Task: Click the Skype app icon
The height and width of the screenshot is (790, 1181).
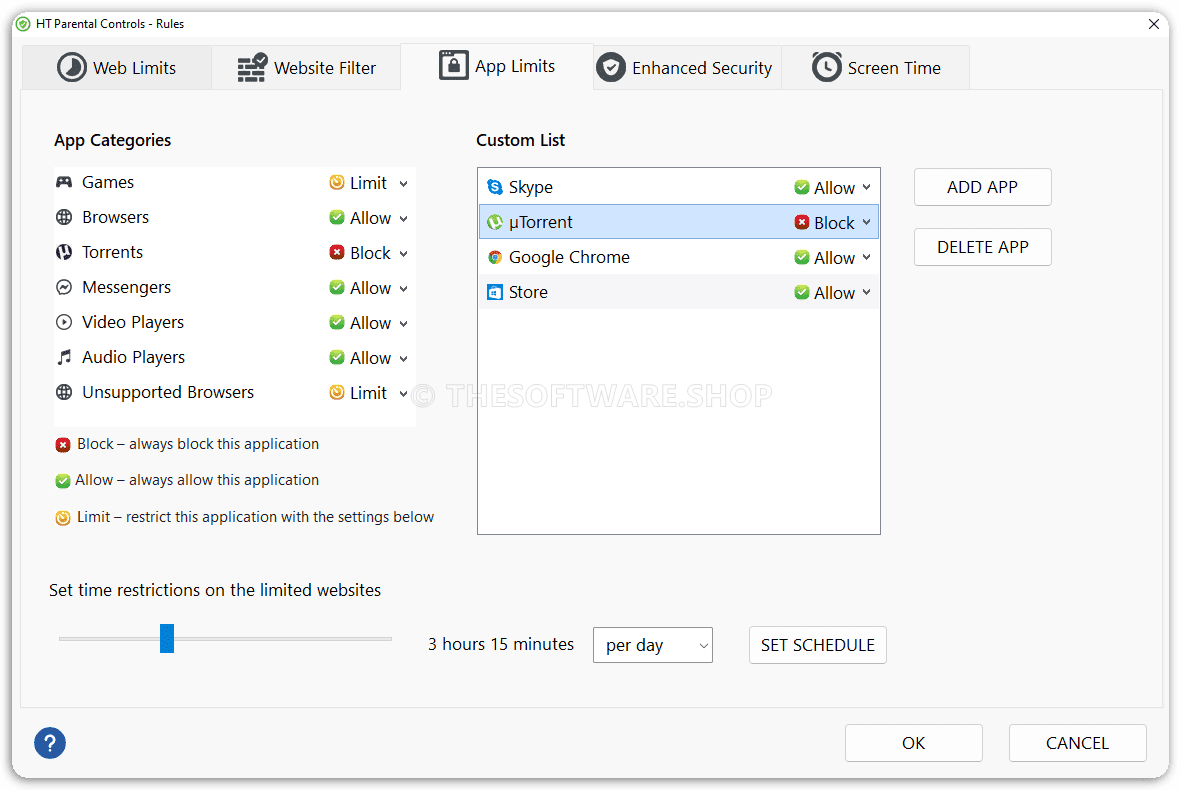Action: (495, 187)
